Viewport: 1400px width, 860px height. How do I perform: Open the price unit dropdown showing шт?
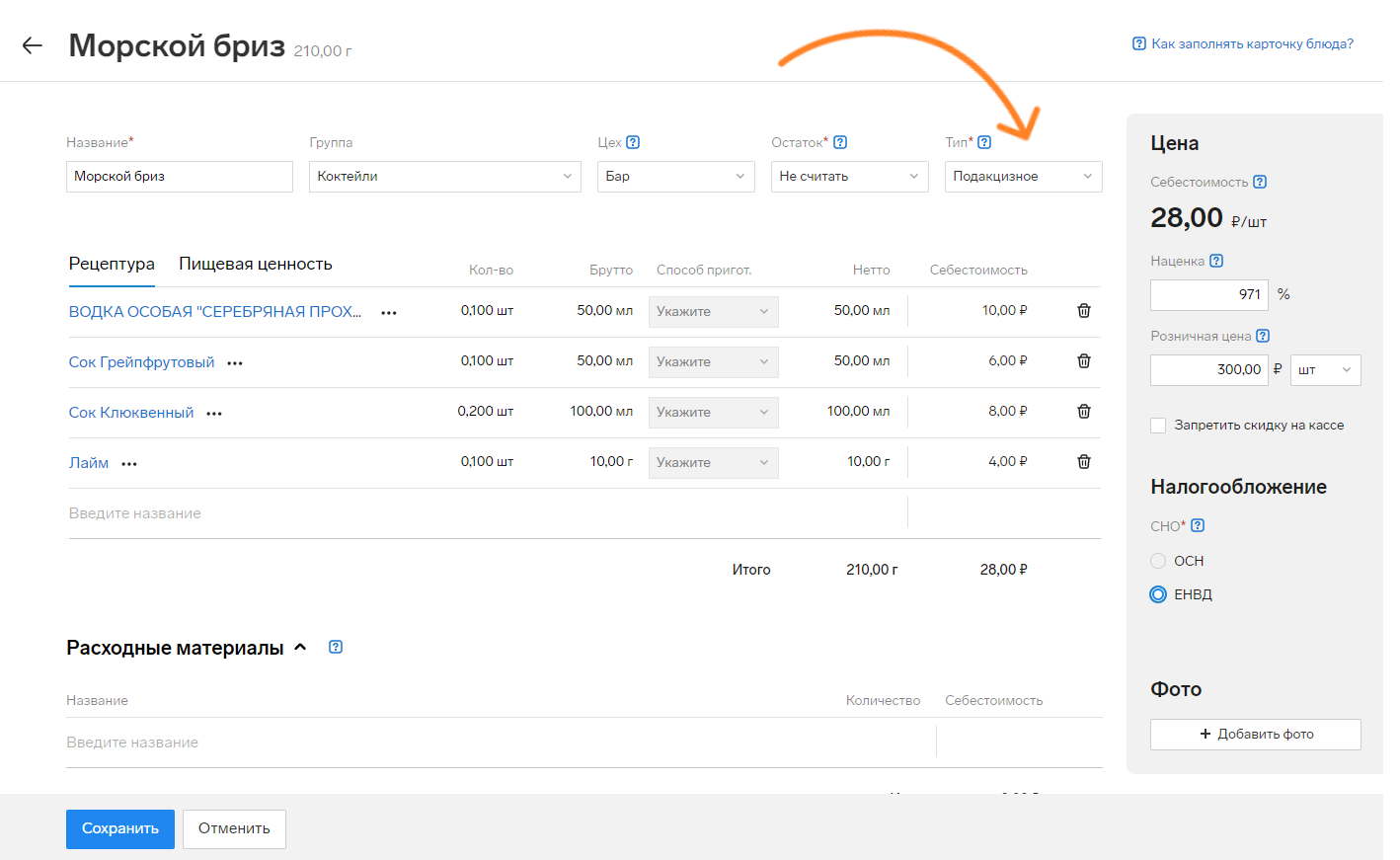point(1326,370)
